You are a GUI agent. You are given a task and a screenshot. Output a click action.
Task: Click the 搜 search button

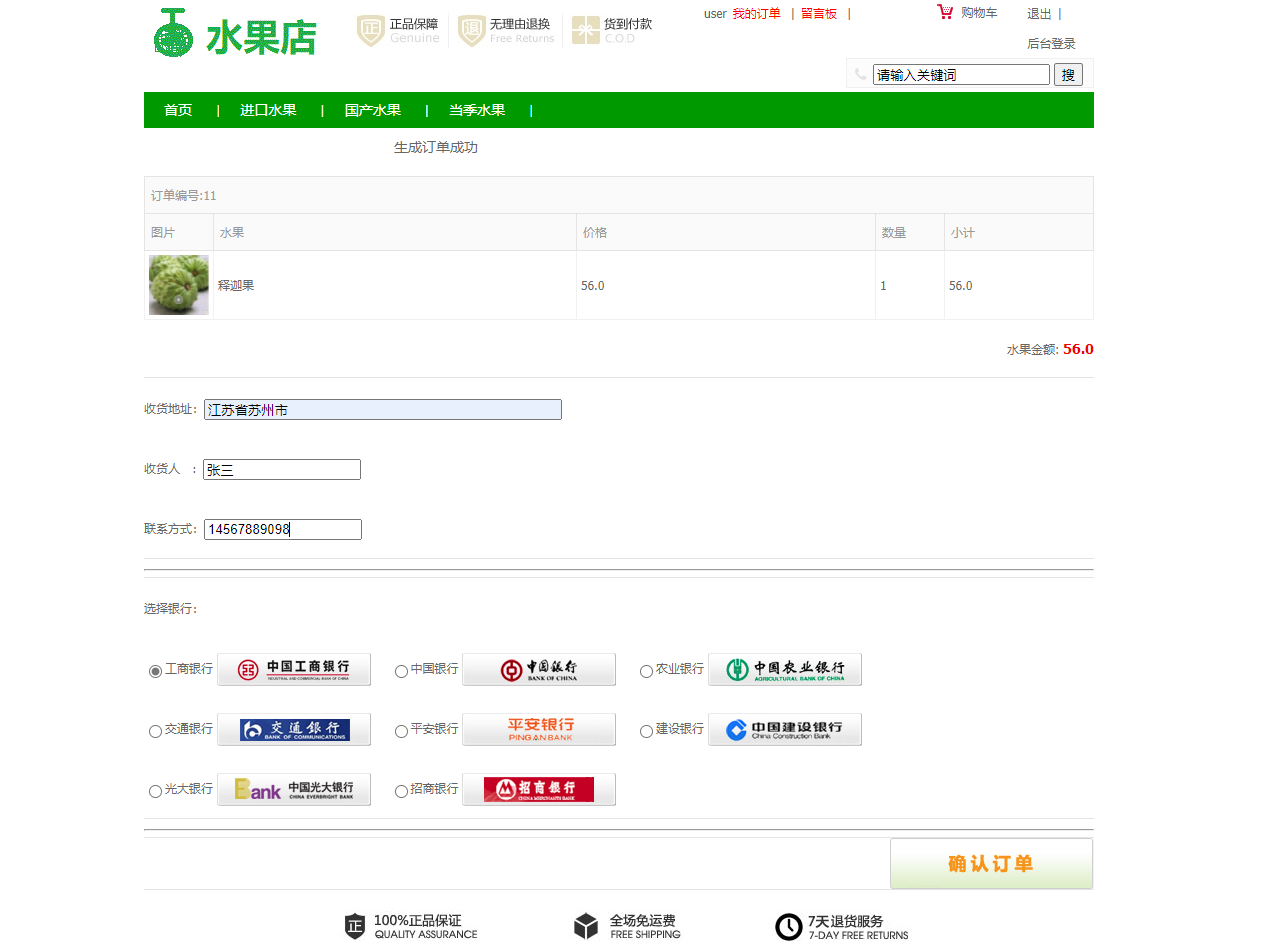[1068, 75]
